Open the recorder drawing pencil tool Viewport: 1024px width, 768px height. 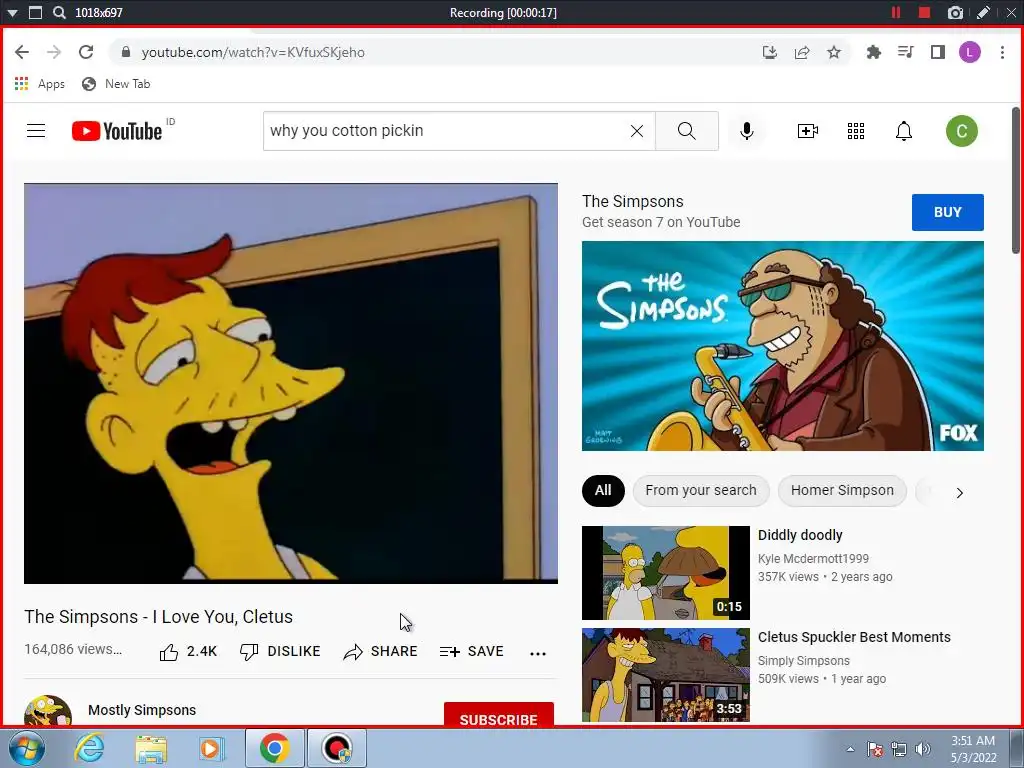(x=984, y=12)
